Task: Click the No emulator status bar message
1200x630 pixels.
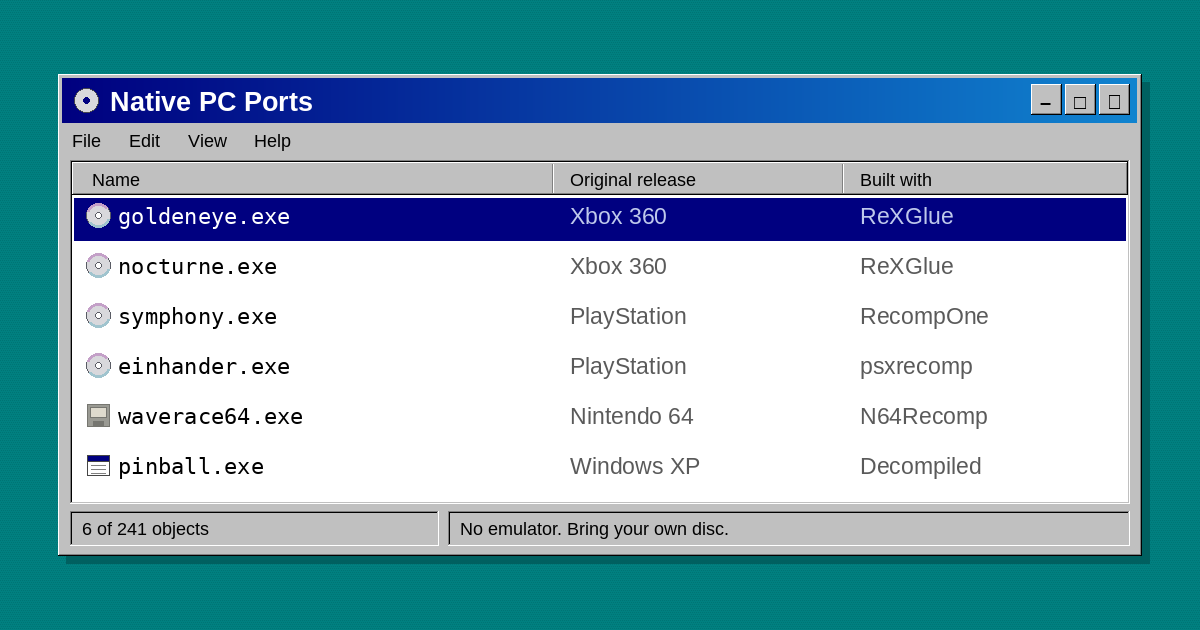Action: [x=594, y=529]
